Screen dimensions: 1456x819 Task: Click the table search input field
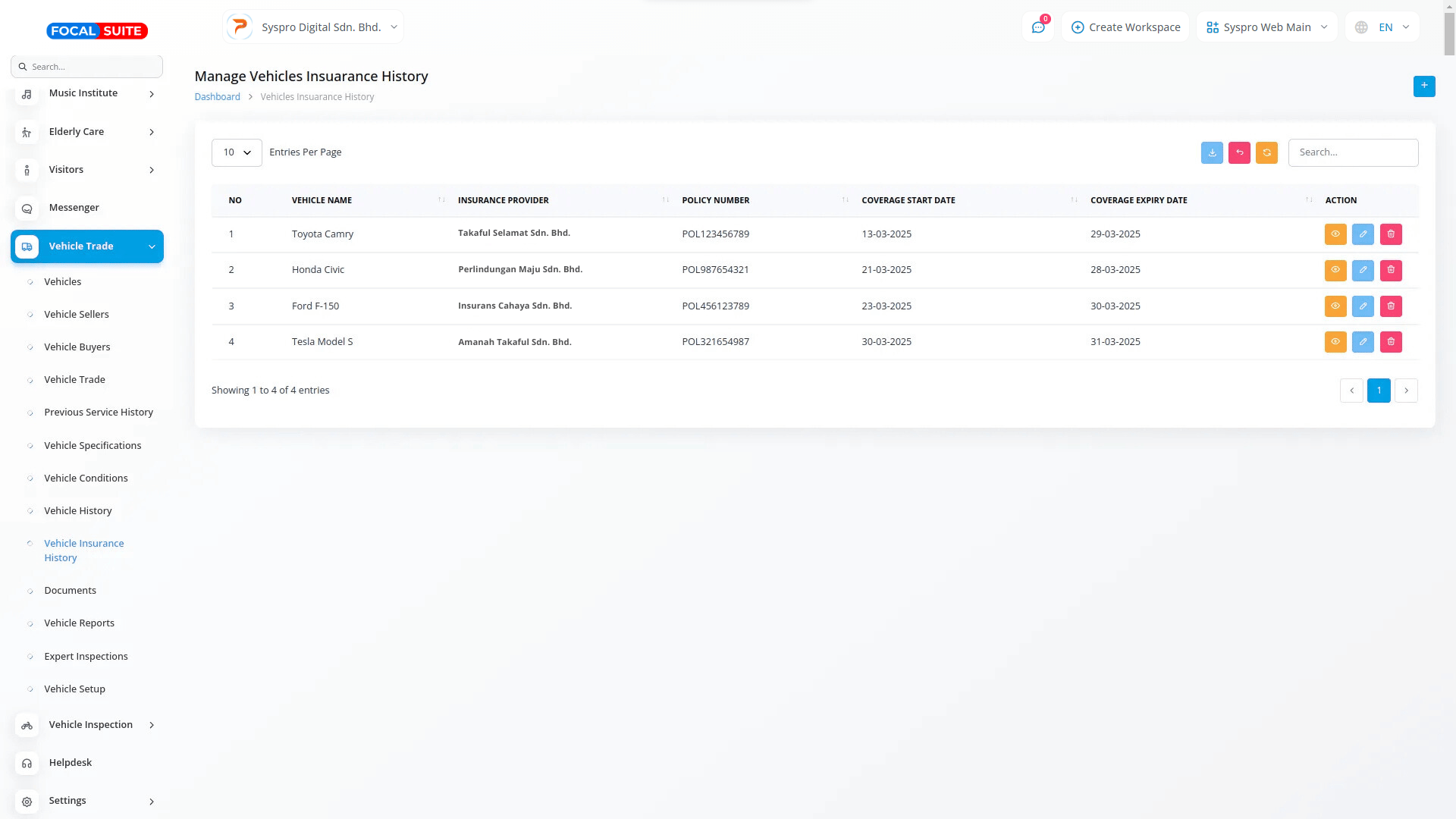[1353, 152]
